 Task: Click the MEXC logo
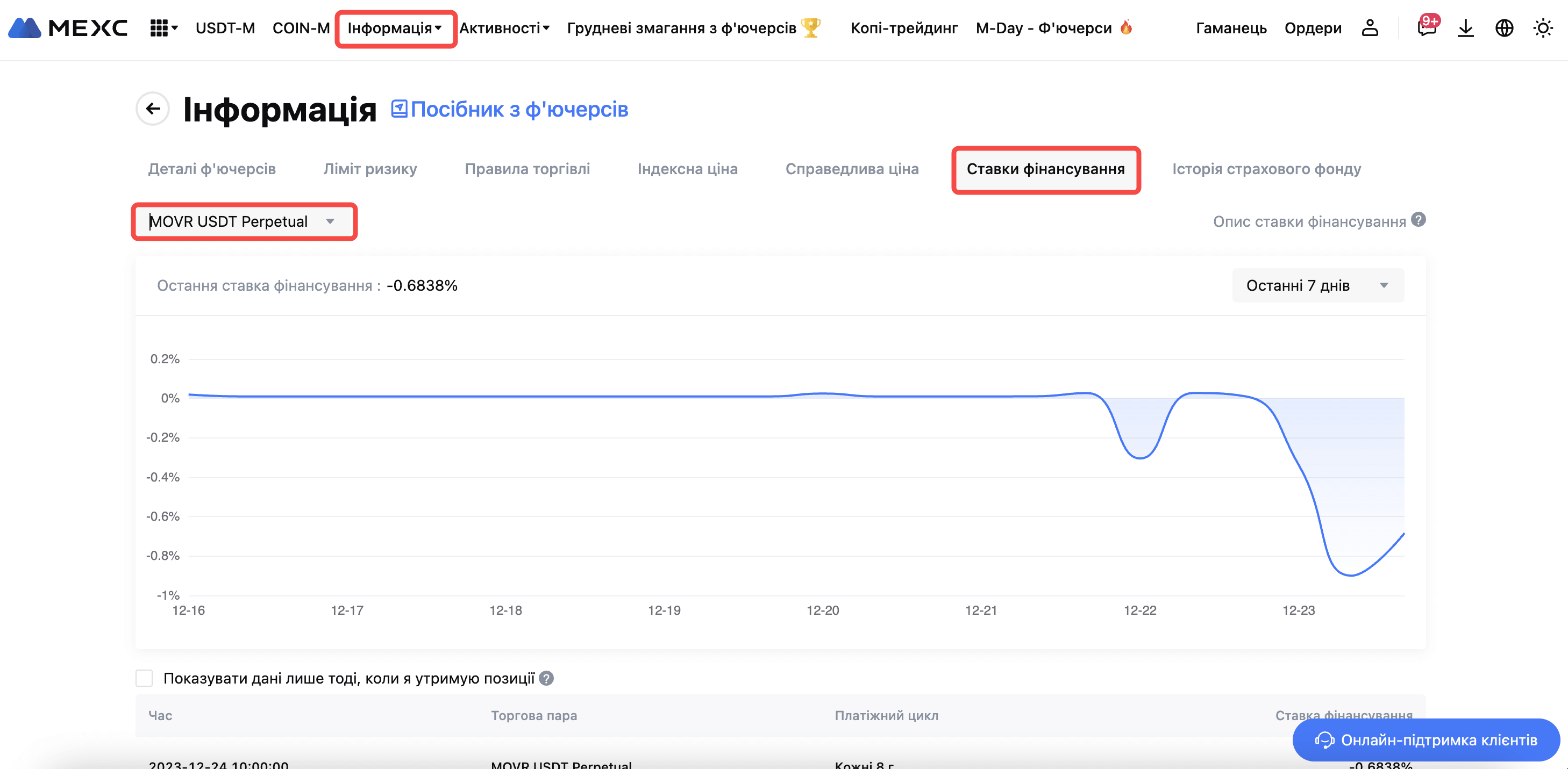click(68, 28)
